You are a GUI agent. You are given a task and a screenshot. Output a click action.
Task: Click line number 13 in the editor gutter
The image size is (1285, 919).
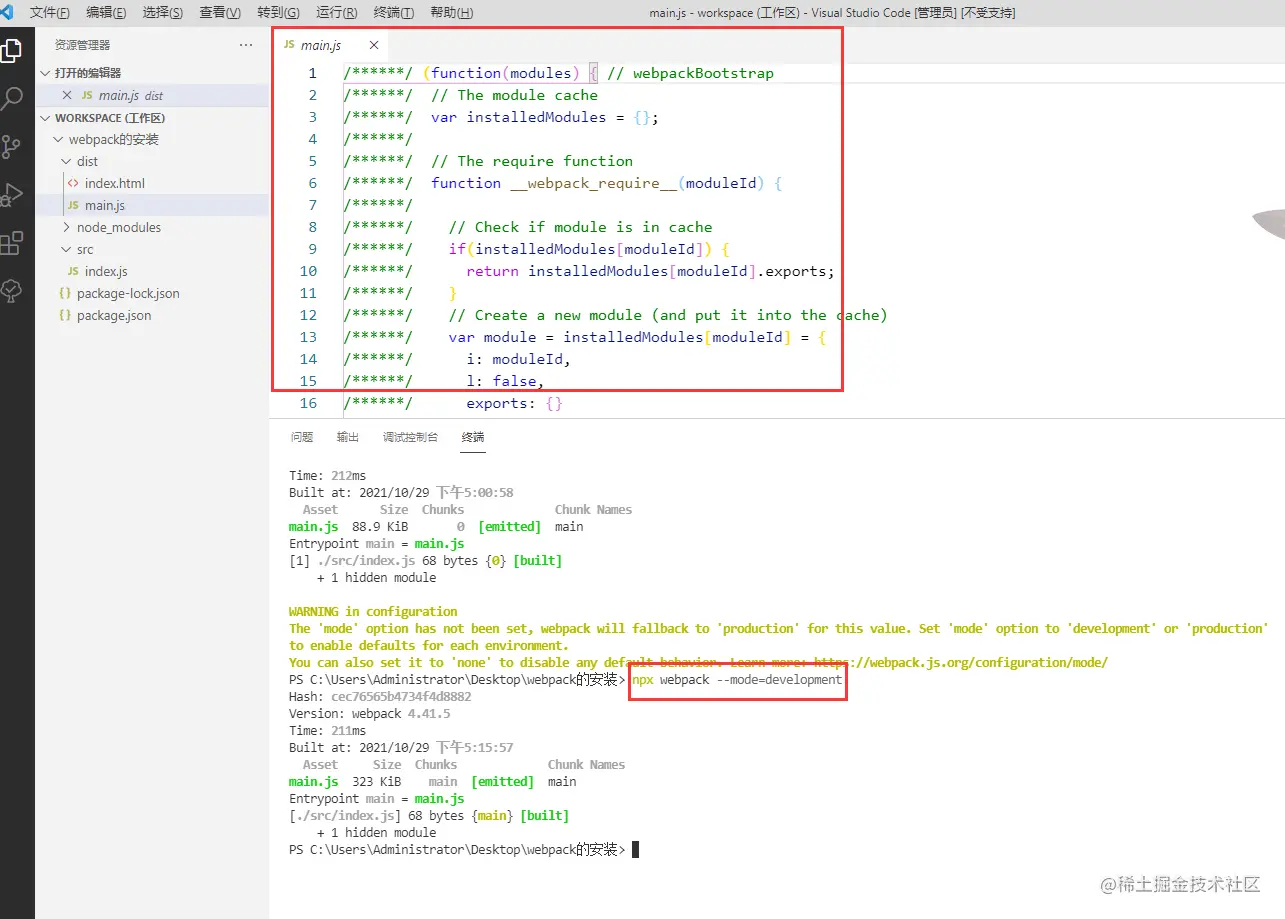click(308, 337)
